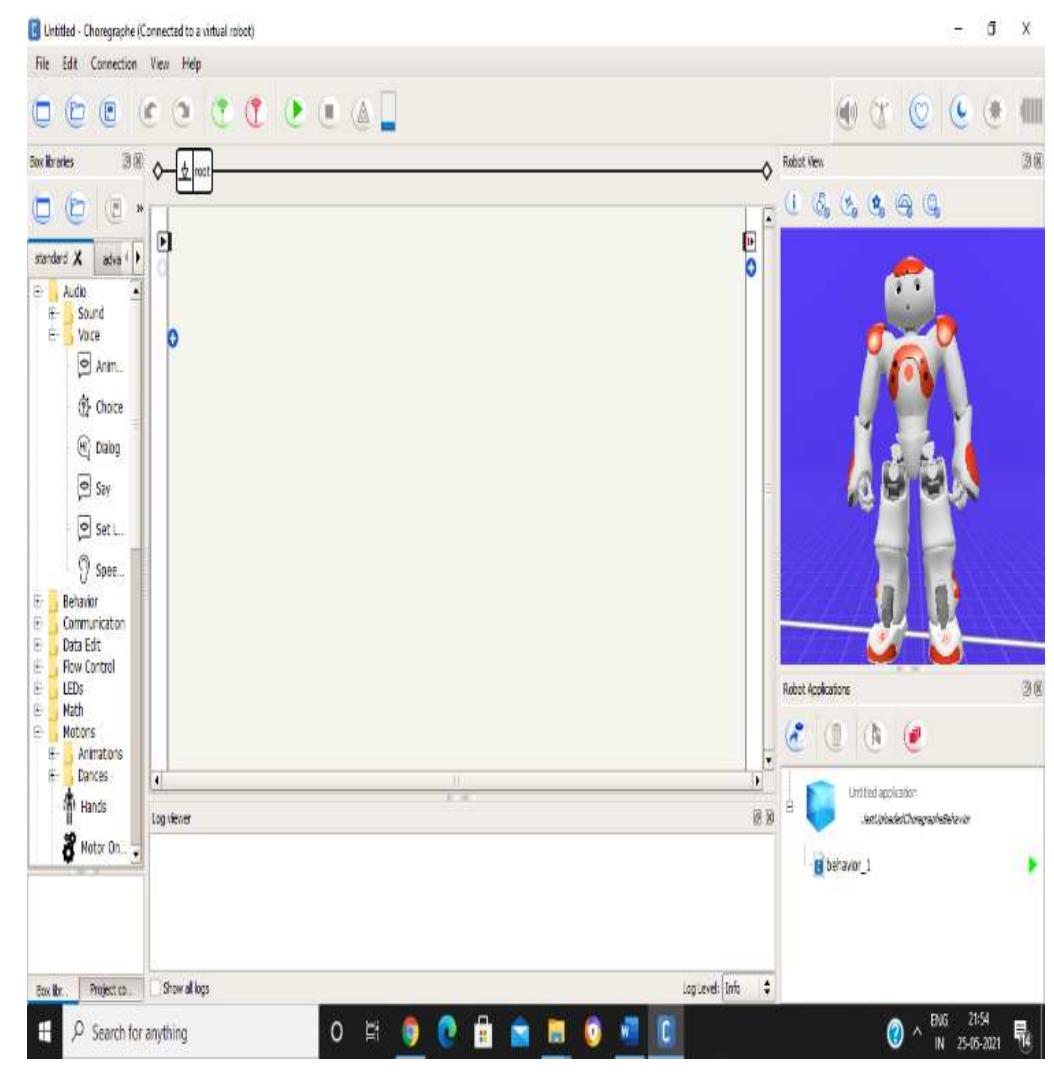Screen dimensions: 1054x1077
Task: Click the onStopped output on diagram
Action: click(x=750, y=242)
